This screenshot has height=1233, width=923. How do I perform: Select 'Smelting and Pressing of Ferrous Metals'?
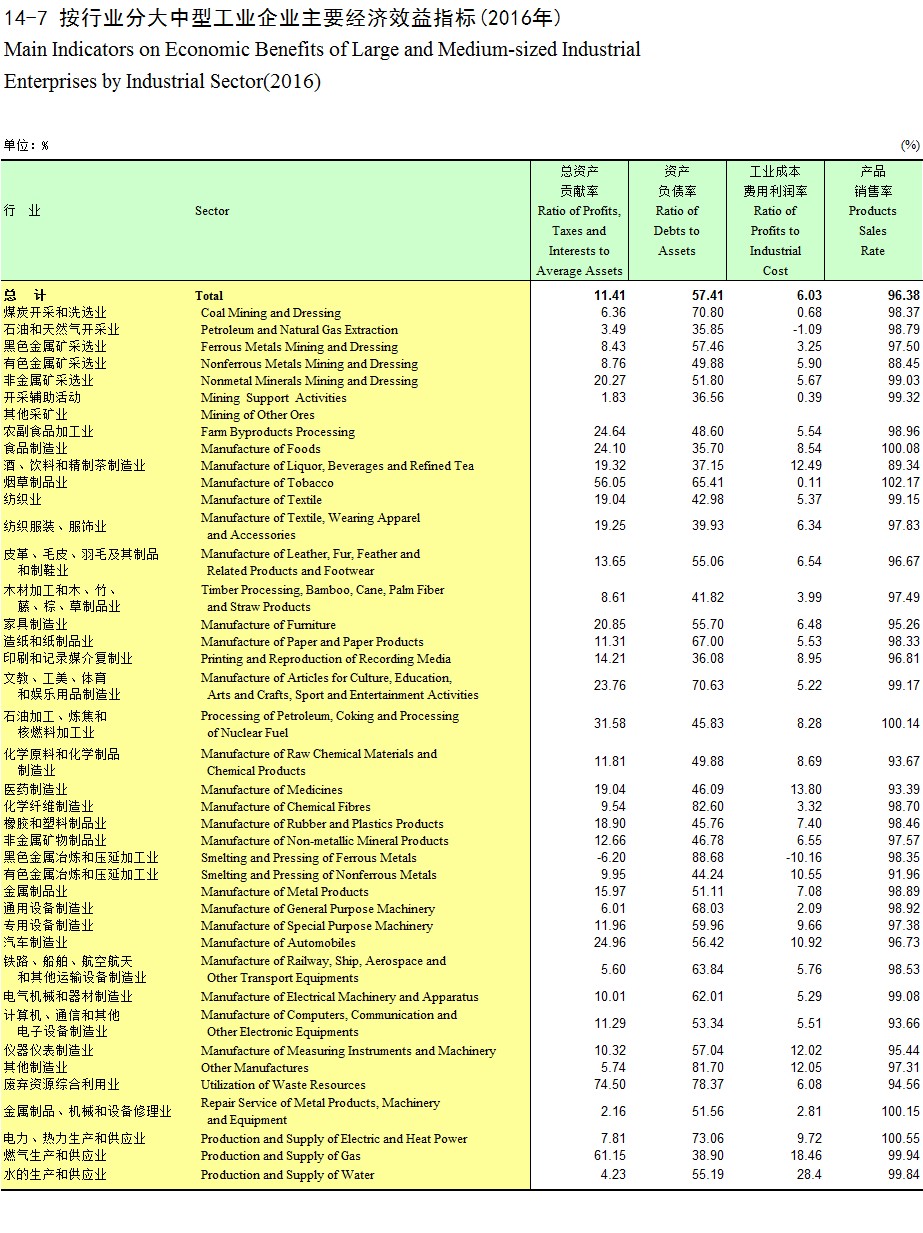(x=308, y=858)
